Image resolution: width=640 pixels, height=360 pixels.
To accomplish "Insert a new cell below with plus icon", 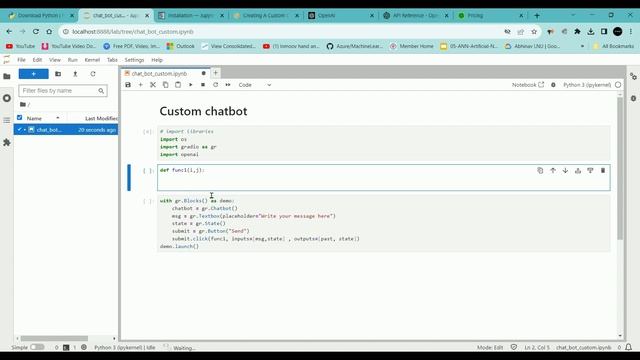I will 140,85.
